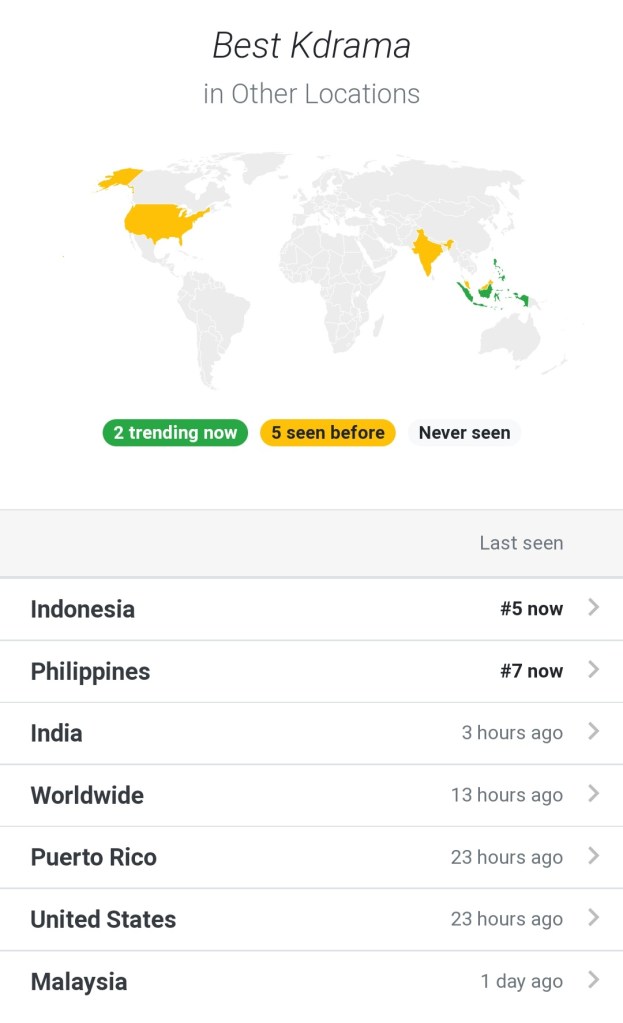Click Alaska's highlighted area on the map
This screenshot has width=623, height=1023.
[119, 178]
